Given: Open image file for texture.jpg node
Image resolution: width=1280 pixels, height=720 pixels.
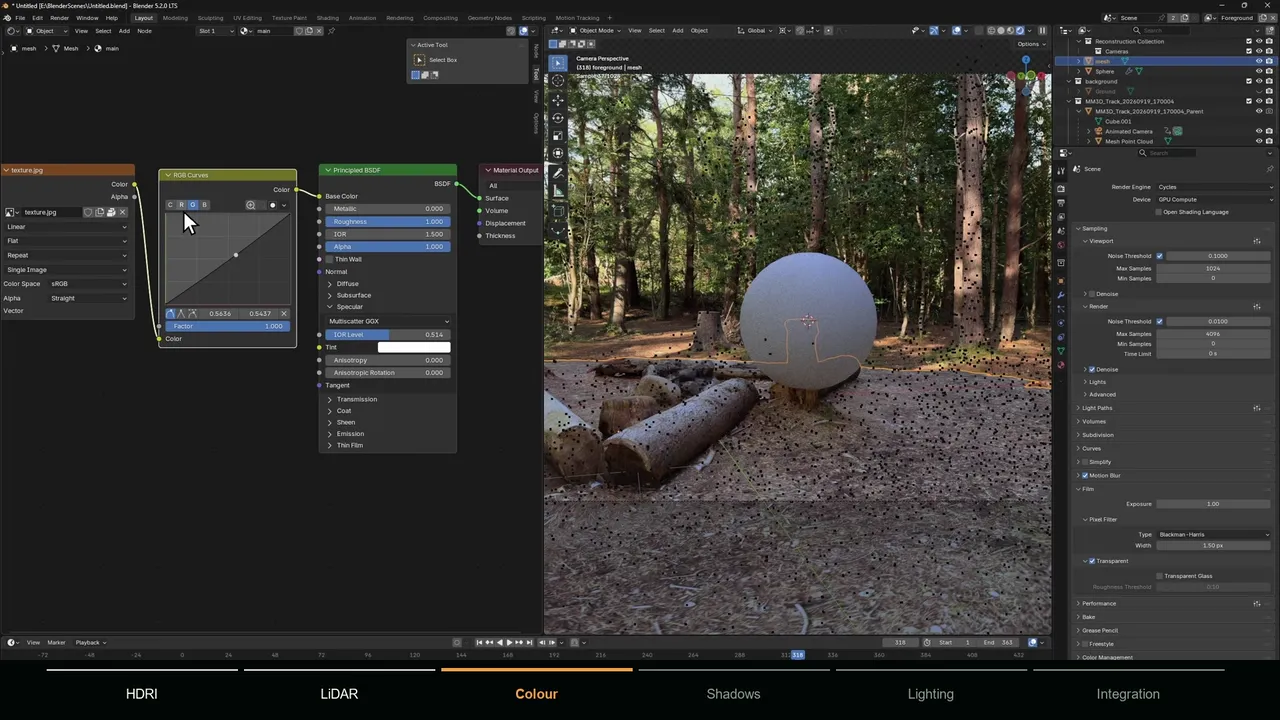Looking at the screenshot, I should coord(111,212).
